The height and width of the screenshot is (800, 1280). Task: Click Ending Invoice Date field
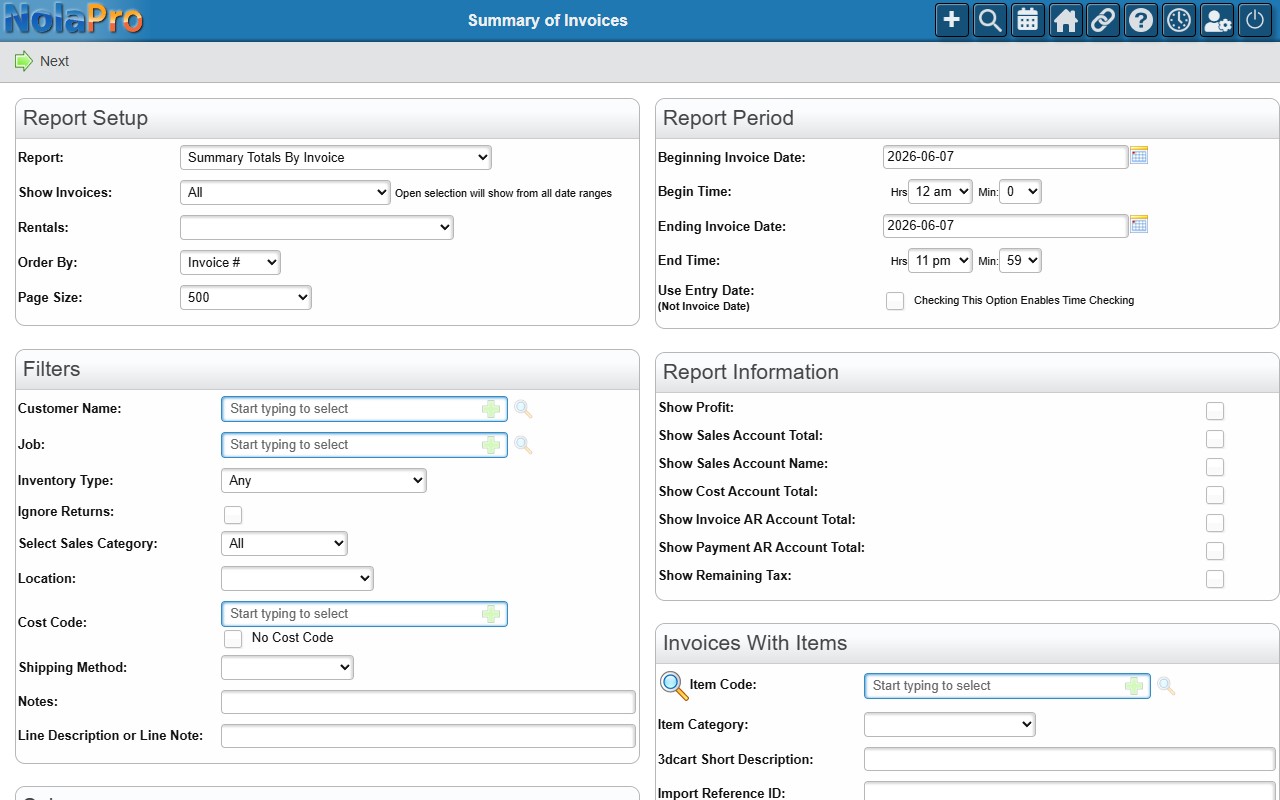(1005, 225)
